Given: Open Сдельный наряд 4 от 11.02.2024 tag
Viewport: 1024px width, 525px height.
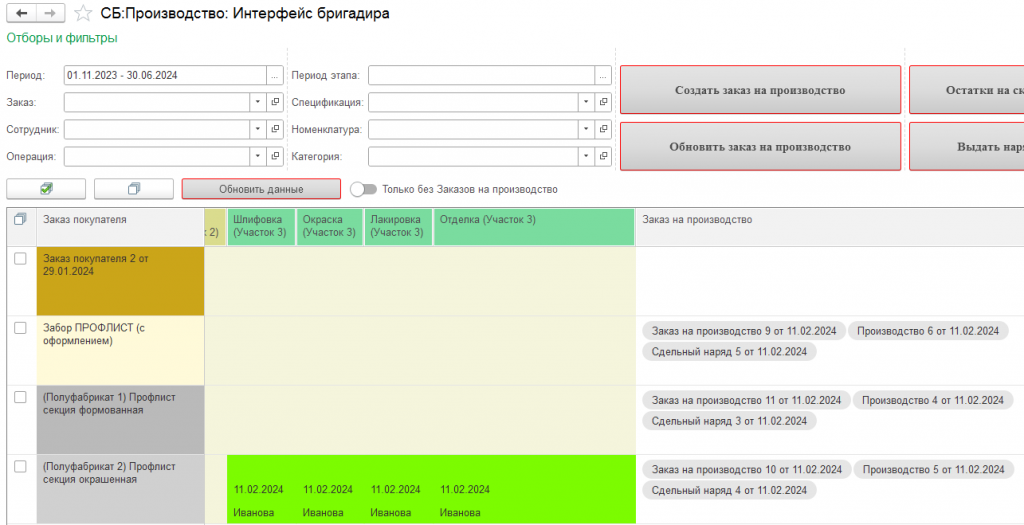Looking at the screenshot, I should pyautogui.click(x=729, y=490).
